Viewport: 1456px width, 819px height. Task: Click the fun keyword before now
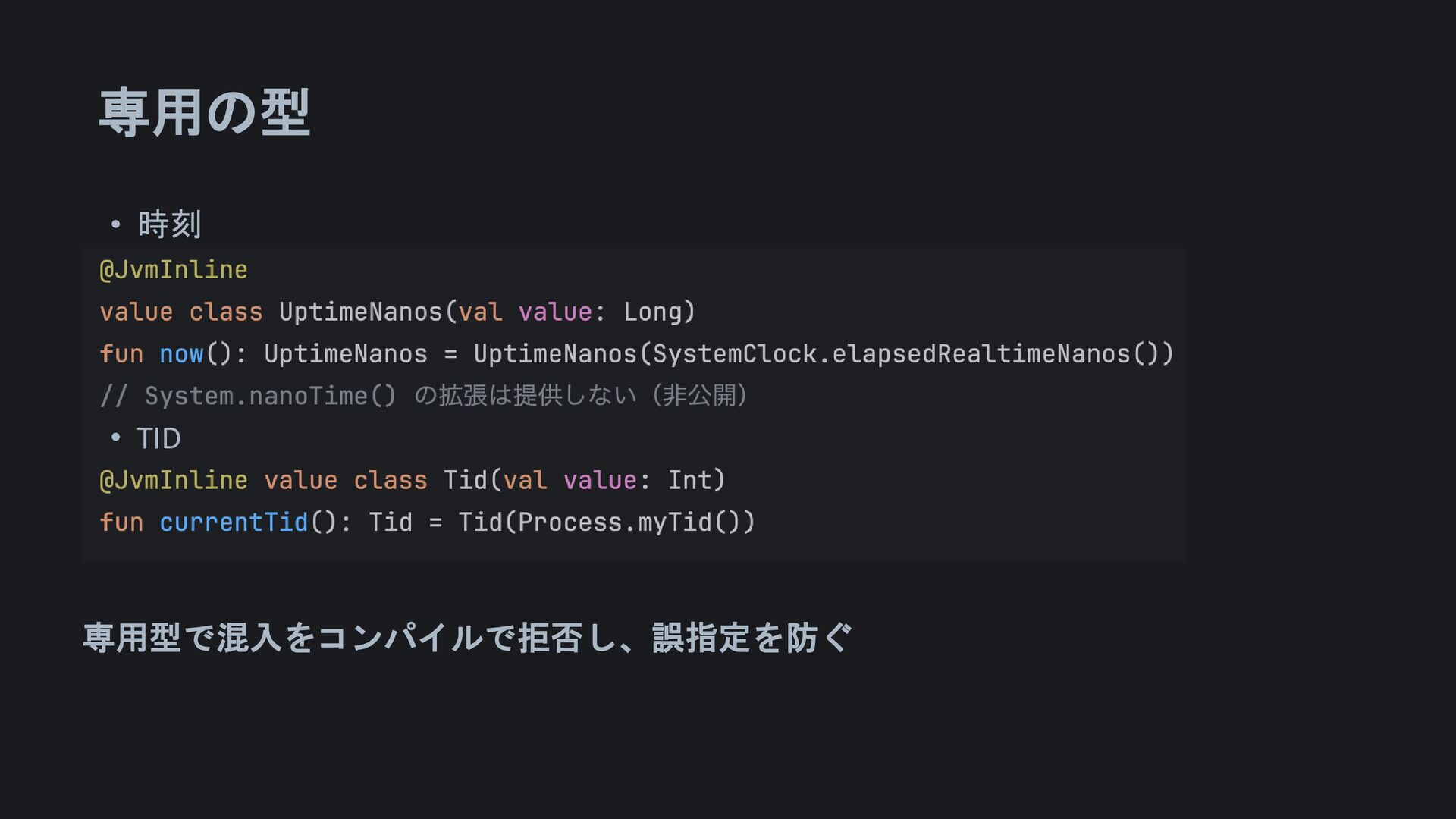[x=121, y=354]
